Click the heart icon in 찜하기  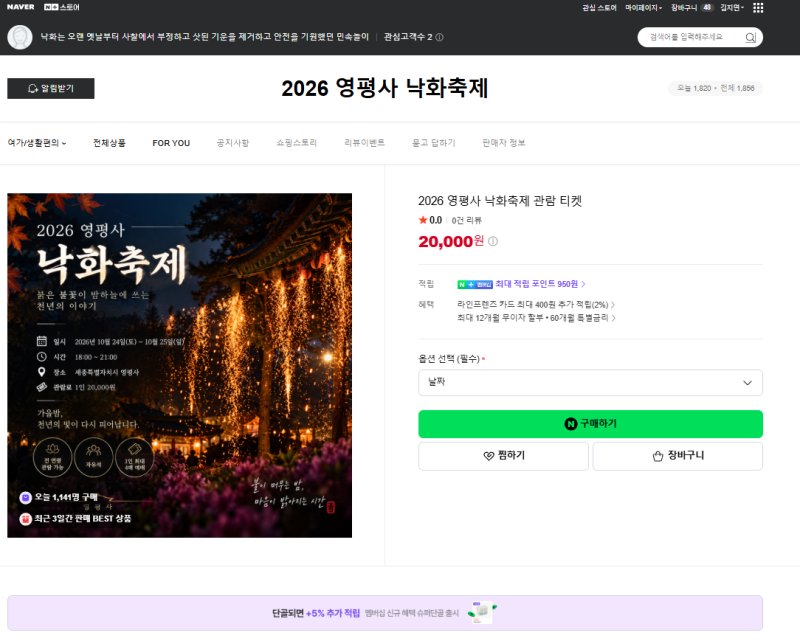(489, 456)
